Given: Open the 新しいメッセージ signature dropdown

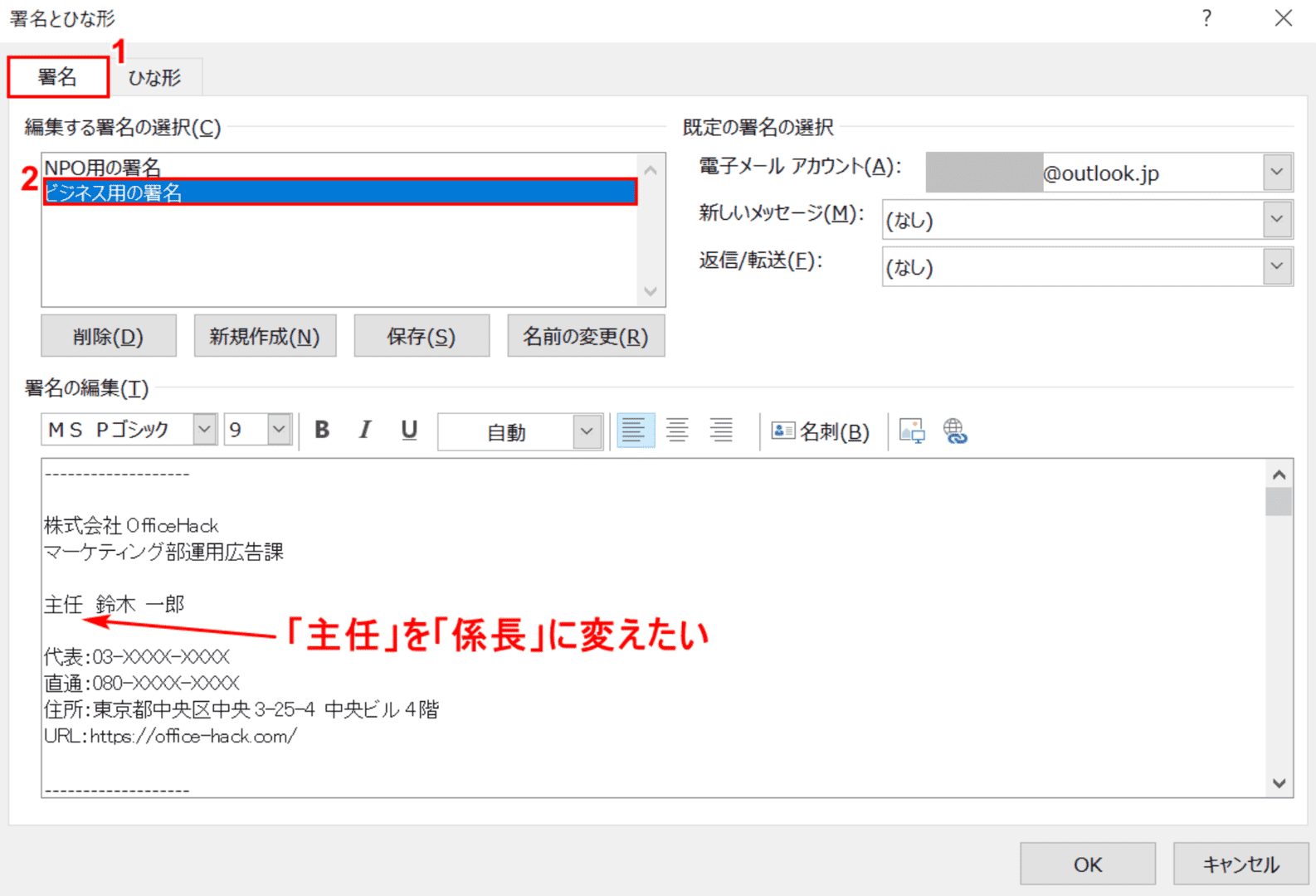Looking at the screenshot, I should click(1277, 220).
